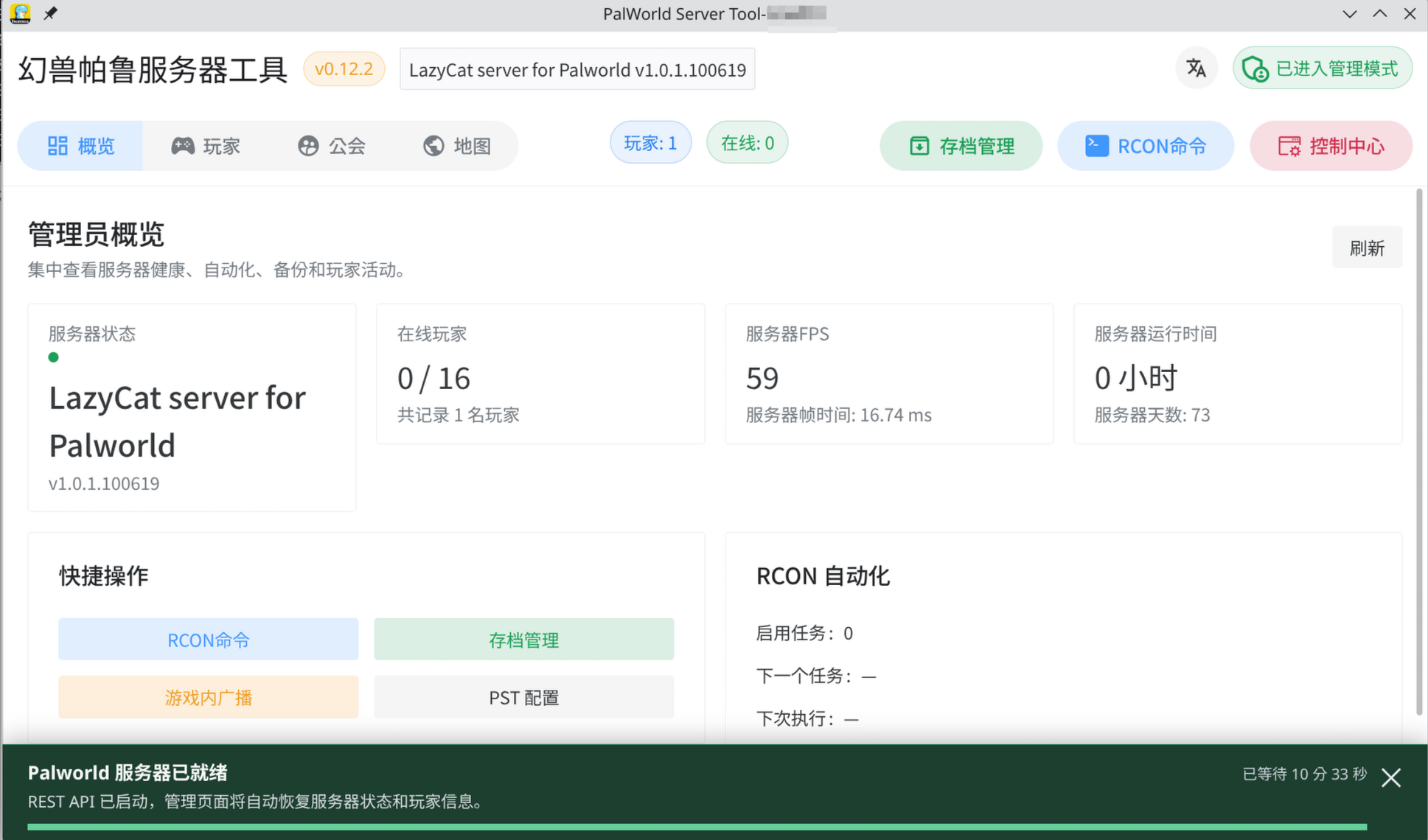Click the 已等待 10 分 33 秒 timer text
This screenshot has height=840, width=1428.
point(1305,774)
